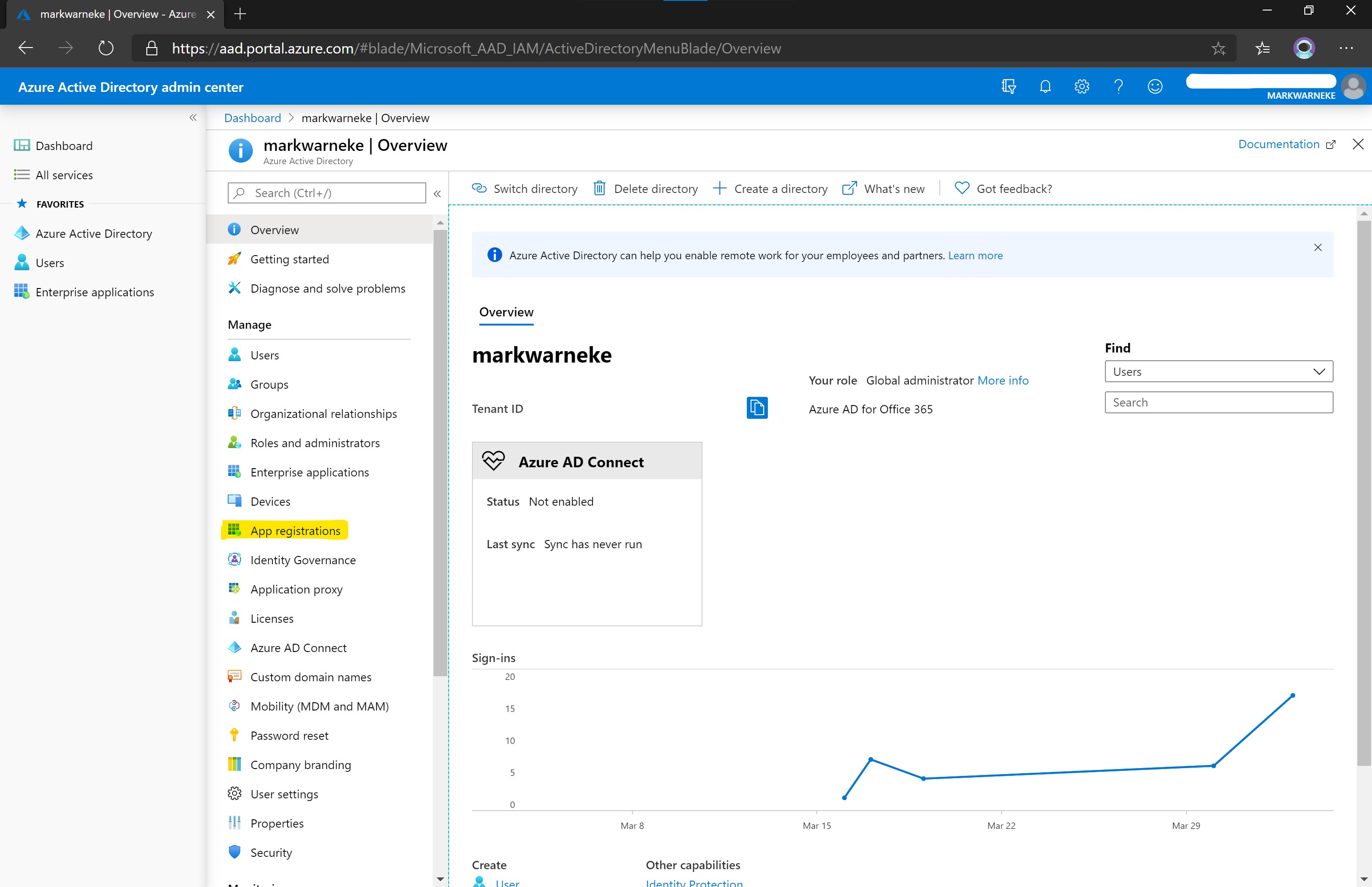Image resolution: width=1372 pixels, height=887 pixels.
Task: Select Identity Governance in Manage section
Action: 303,559
